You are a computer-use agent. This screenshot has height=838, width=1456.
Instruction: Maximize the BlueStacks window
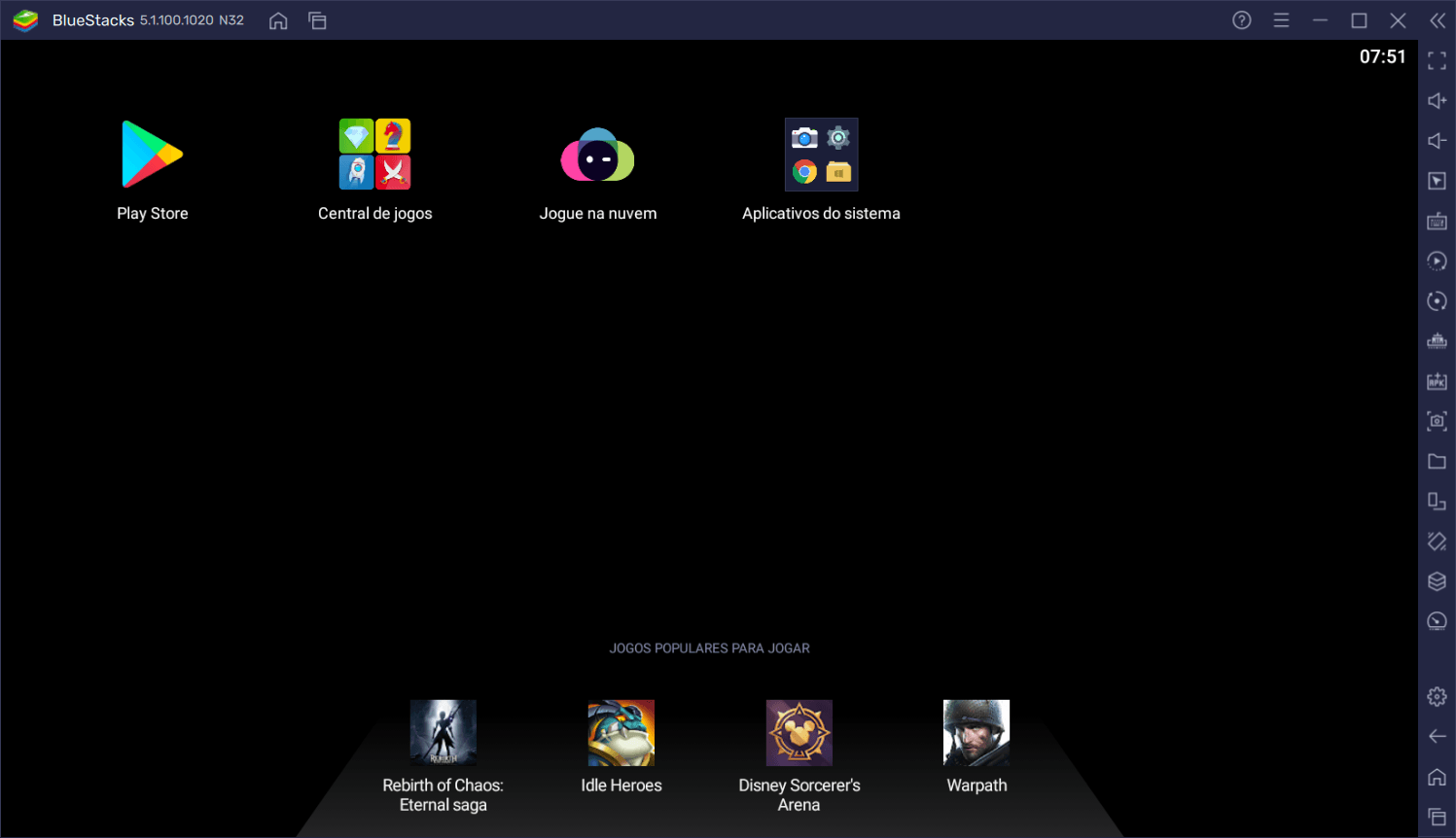pyautogui.click(x=1359, y=20)
